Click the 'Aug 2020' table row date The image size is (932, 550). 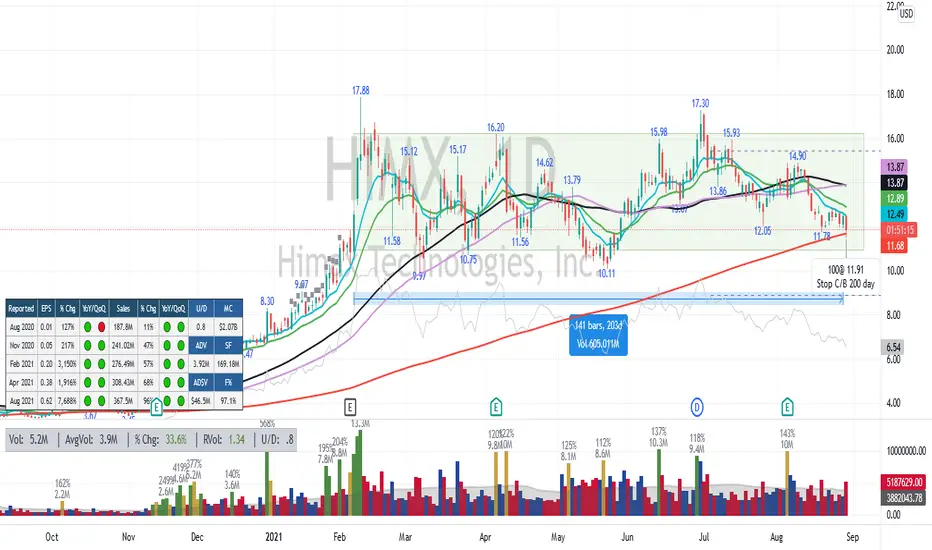tap(21, 327)
